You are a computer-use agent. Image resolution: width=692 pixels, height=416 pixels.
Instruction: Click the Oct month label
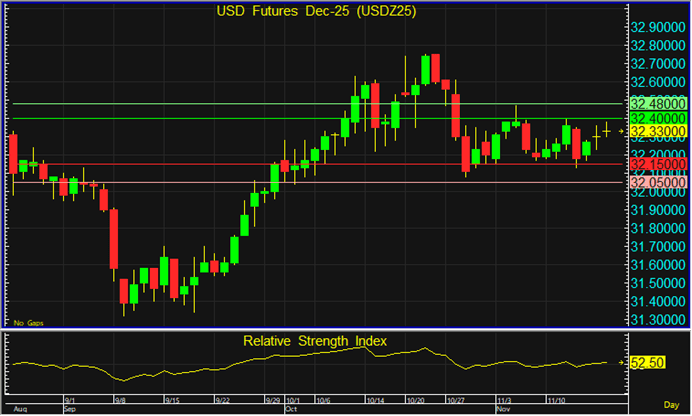291,410
